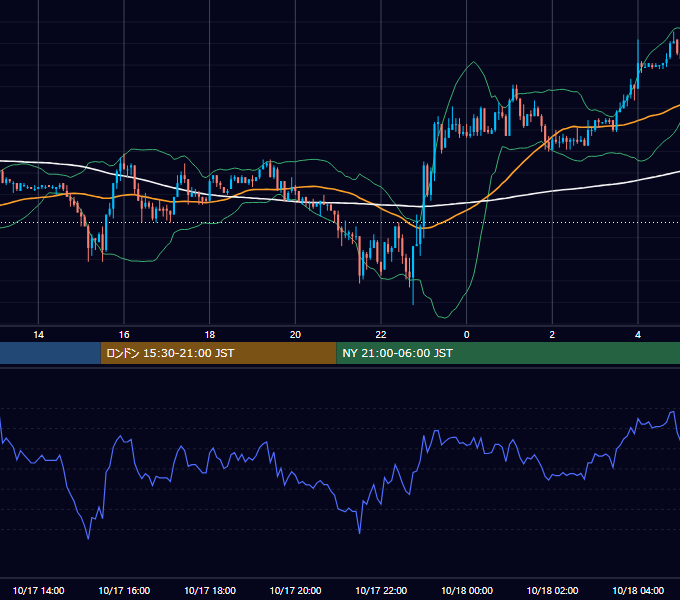Click the 2 hour label on price axis
The width and height of the screenshot is (680, 600).
(552, 335)
